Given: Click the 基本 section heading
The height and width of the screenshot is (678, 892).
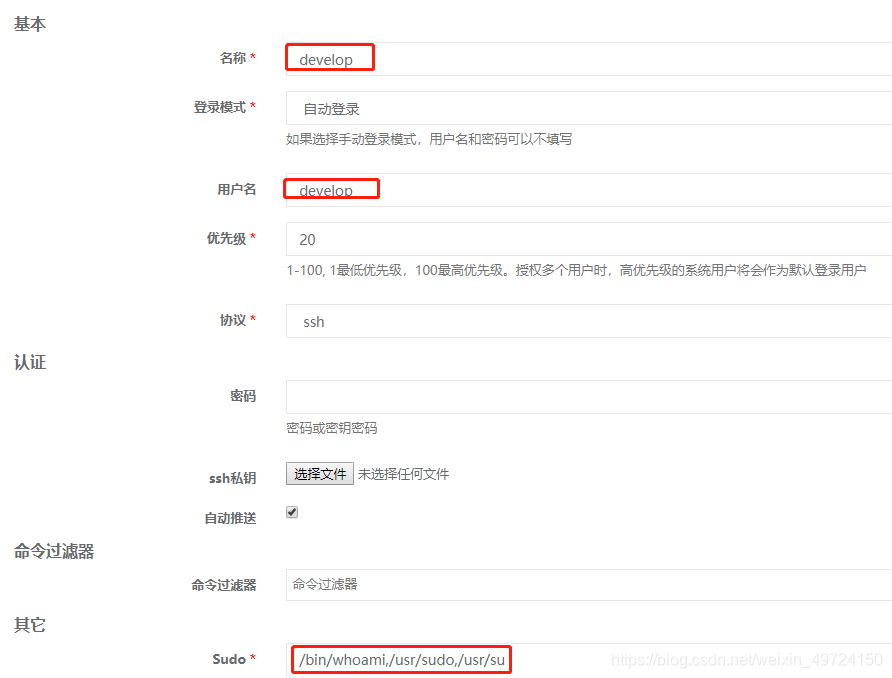Looking at the screenshot, I should pyautogui.click(x=30, y=24).
